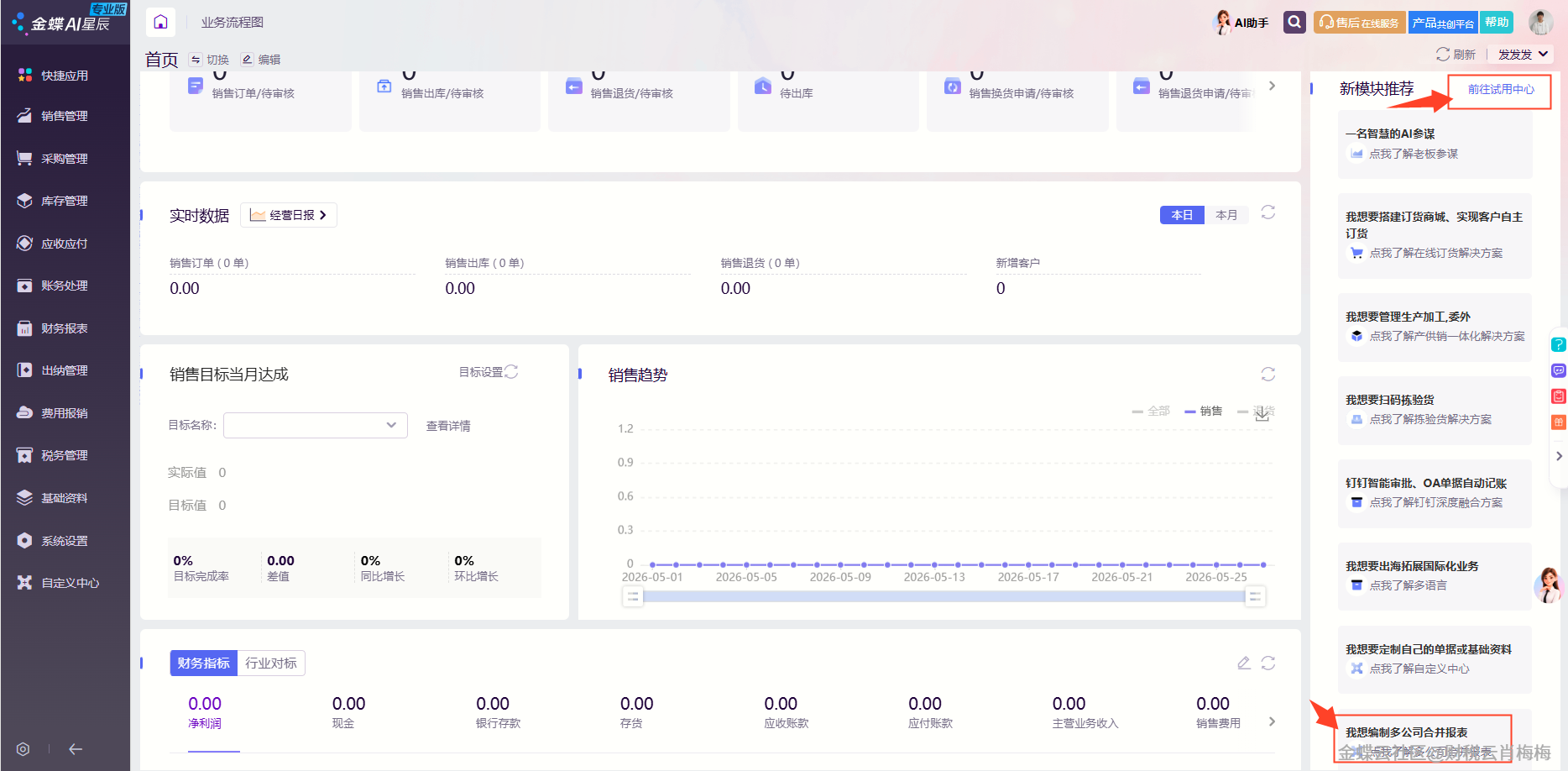Open 售后在线服务

pyautogui.click(x=1360, y=23)
